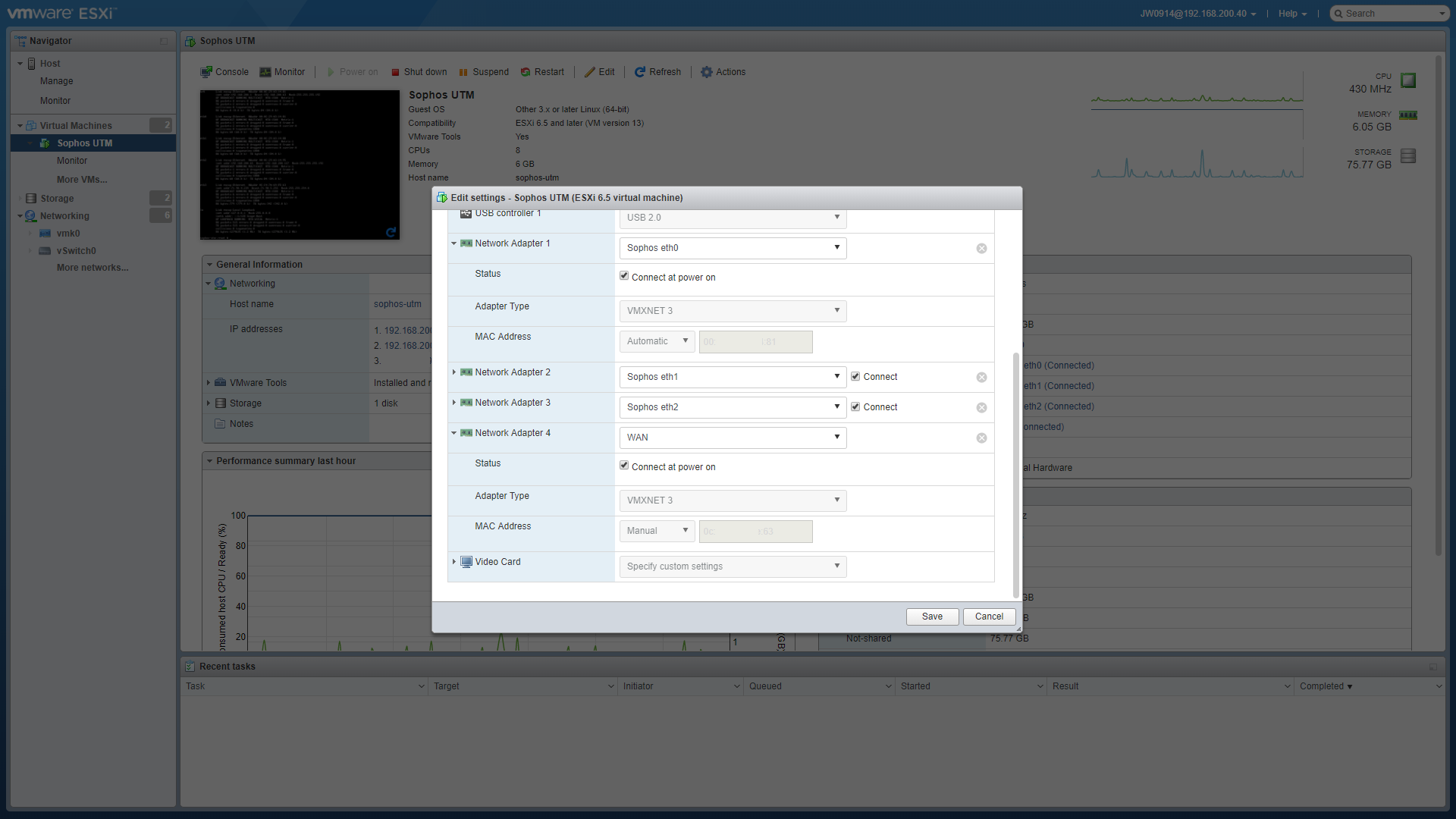Screen dimensions: 1456x819
Task: Select vmk0 in Navigator
Action: (68, 234)
